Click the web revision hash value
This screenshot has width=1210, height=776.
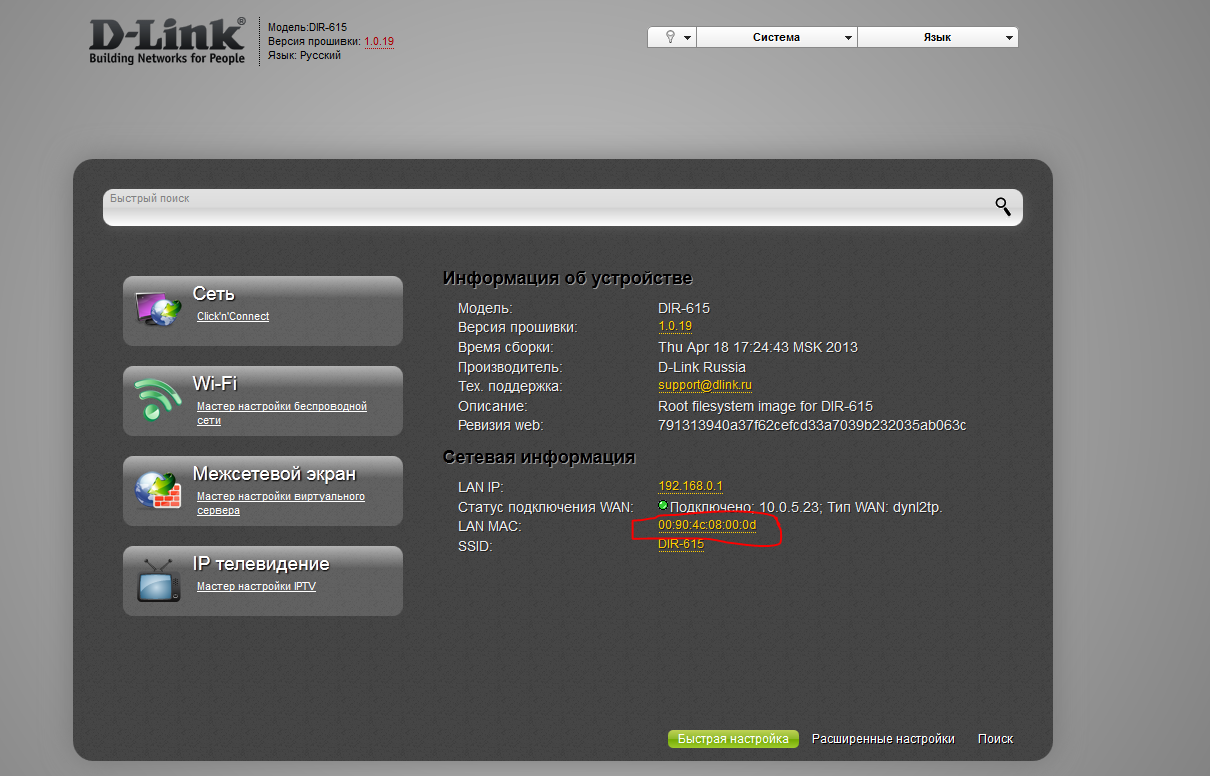coord(812,425)
